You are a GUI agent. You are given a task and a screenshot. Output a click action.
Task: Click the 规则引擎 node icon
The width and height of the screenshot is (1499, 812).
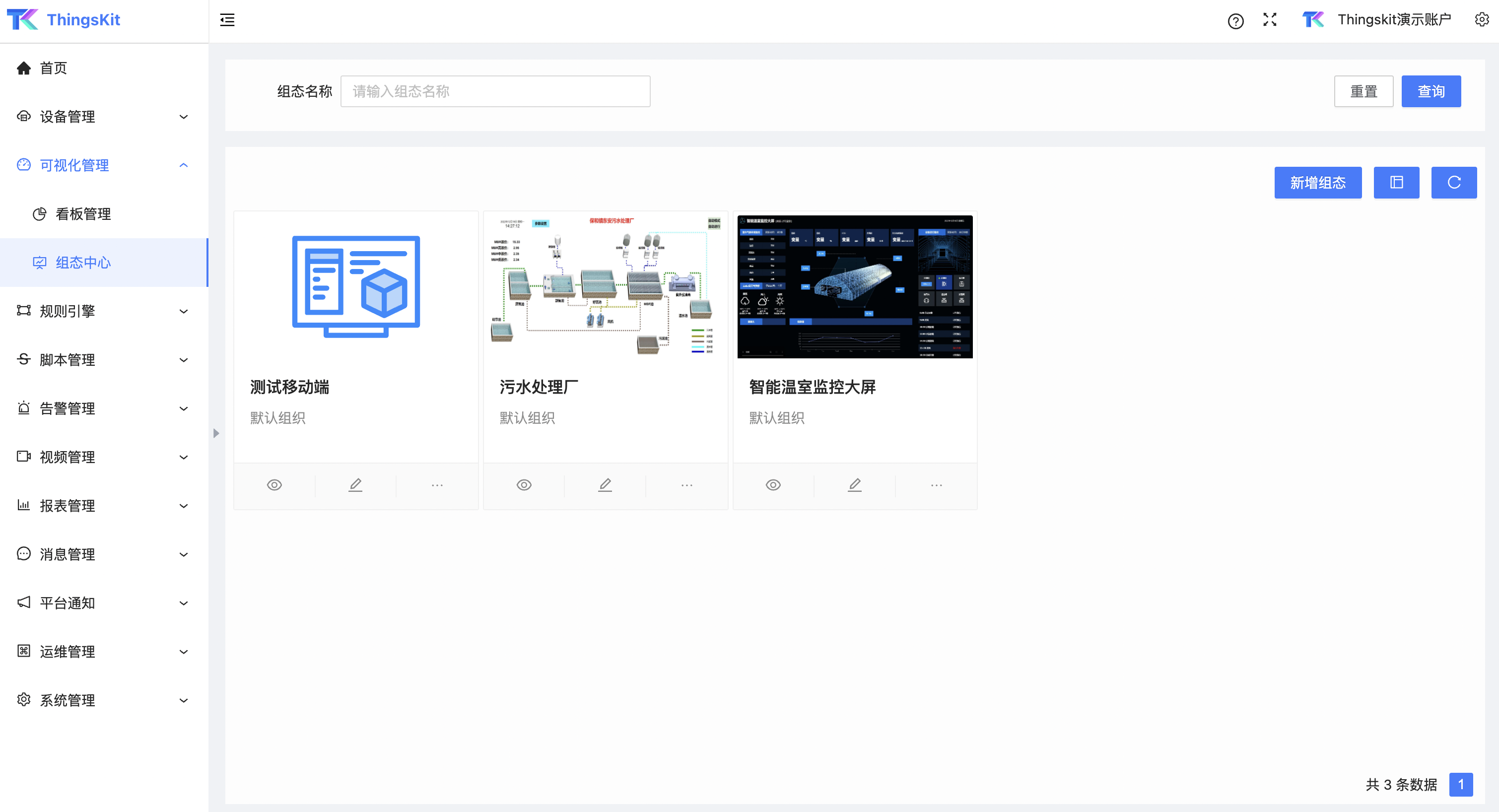point(24,311)
